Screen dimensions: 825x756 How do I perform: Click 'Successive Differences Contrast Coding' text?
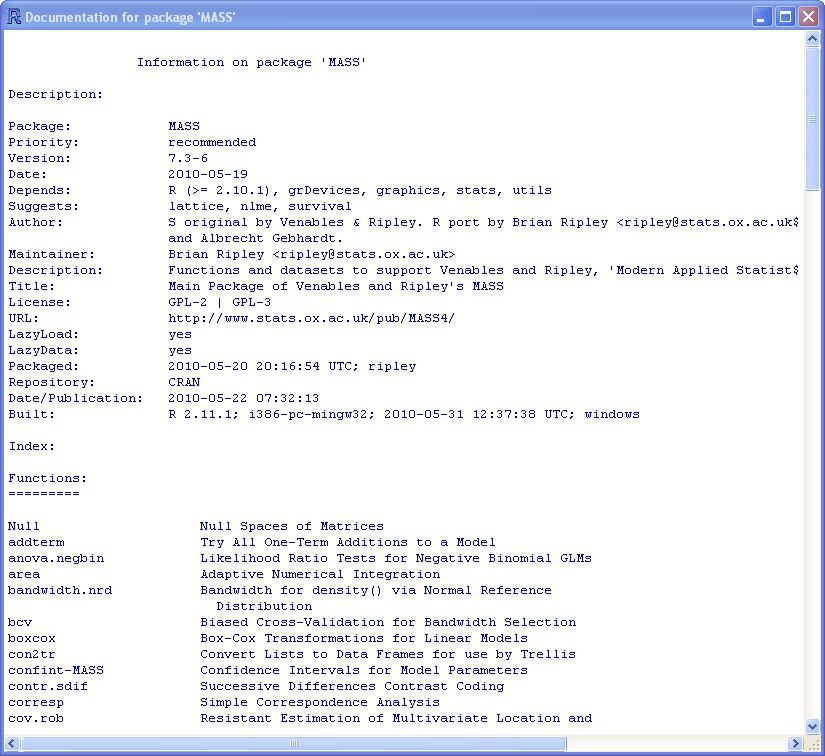[x=352, y=686]
